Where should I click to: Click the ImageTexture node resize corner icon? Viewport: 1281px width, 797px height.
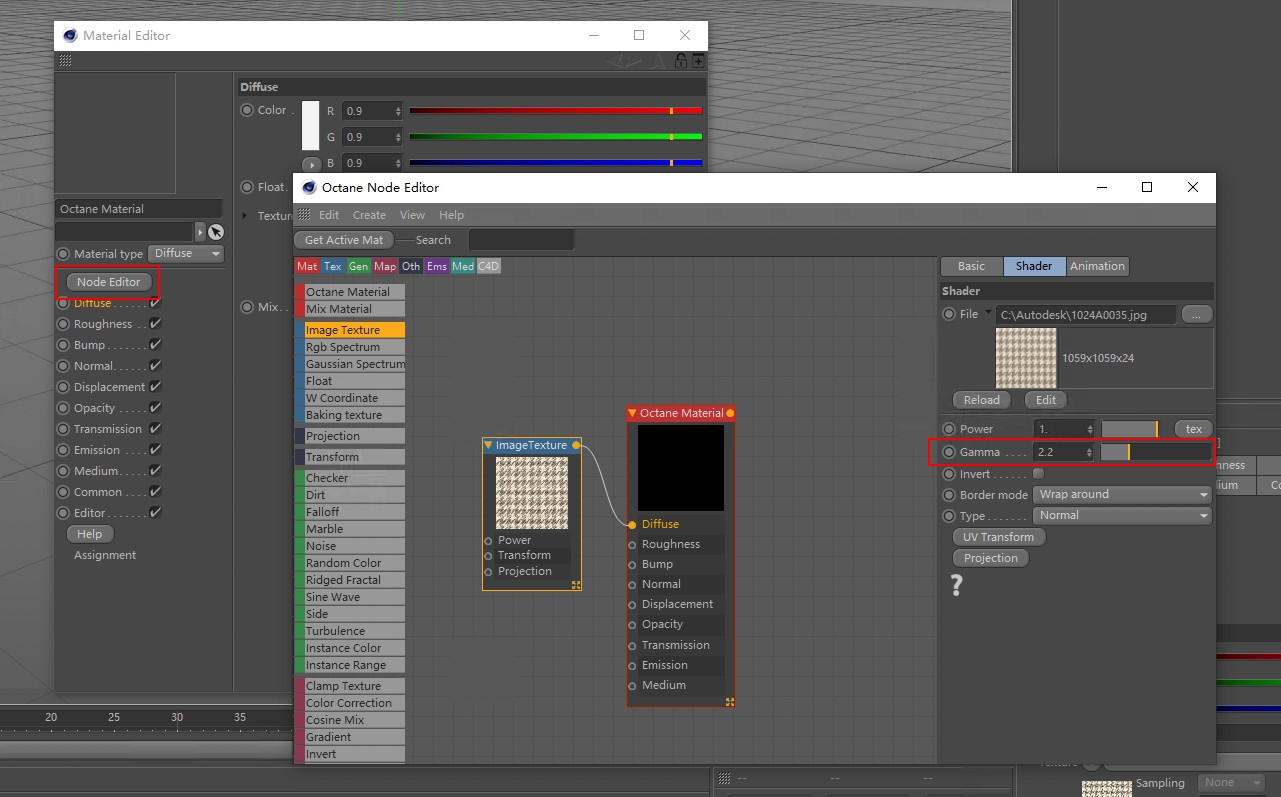tap(576, 585)
